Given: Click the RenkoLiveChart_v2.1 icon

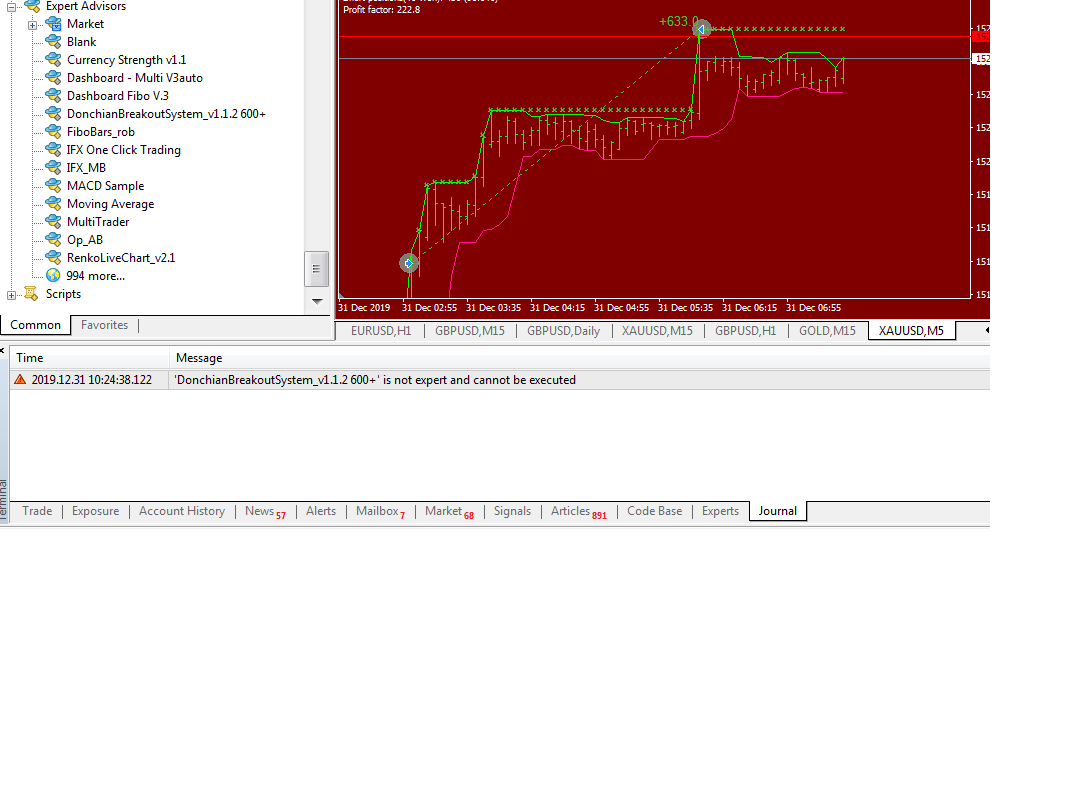Looking at the screenshot, I should [53, 258].
